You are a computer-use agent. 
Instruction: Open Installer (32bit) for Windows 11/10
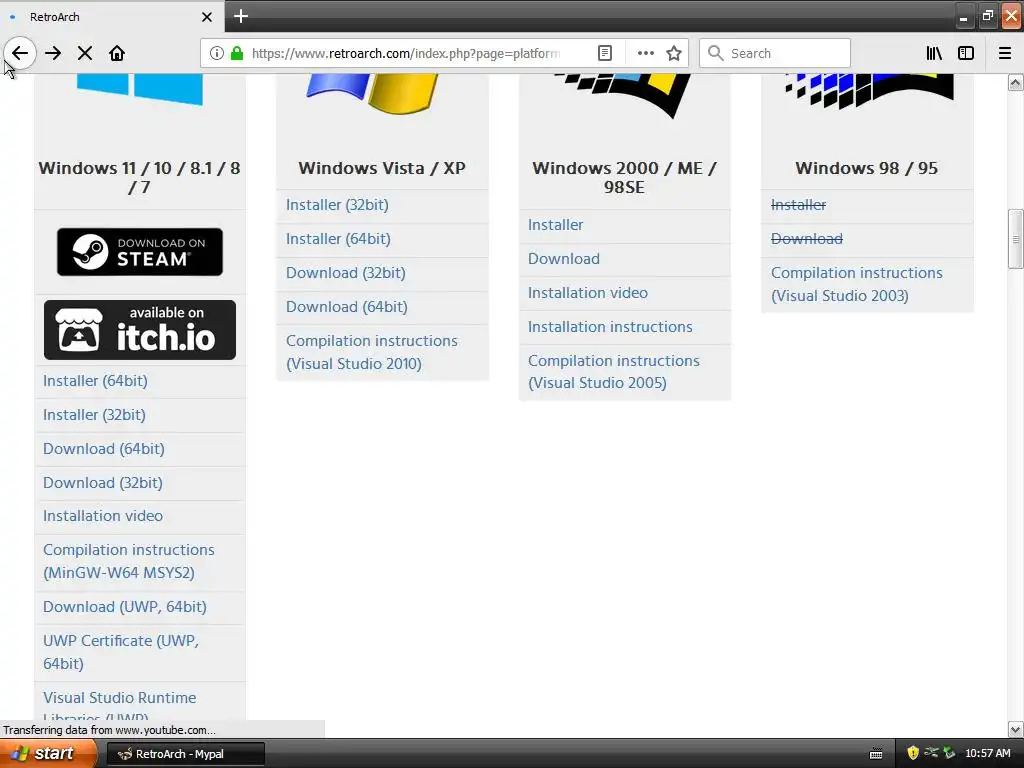point(94,415)
